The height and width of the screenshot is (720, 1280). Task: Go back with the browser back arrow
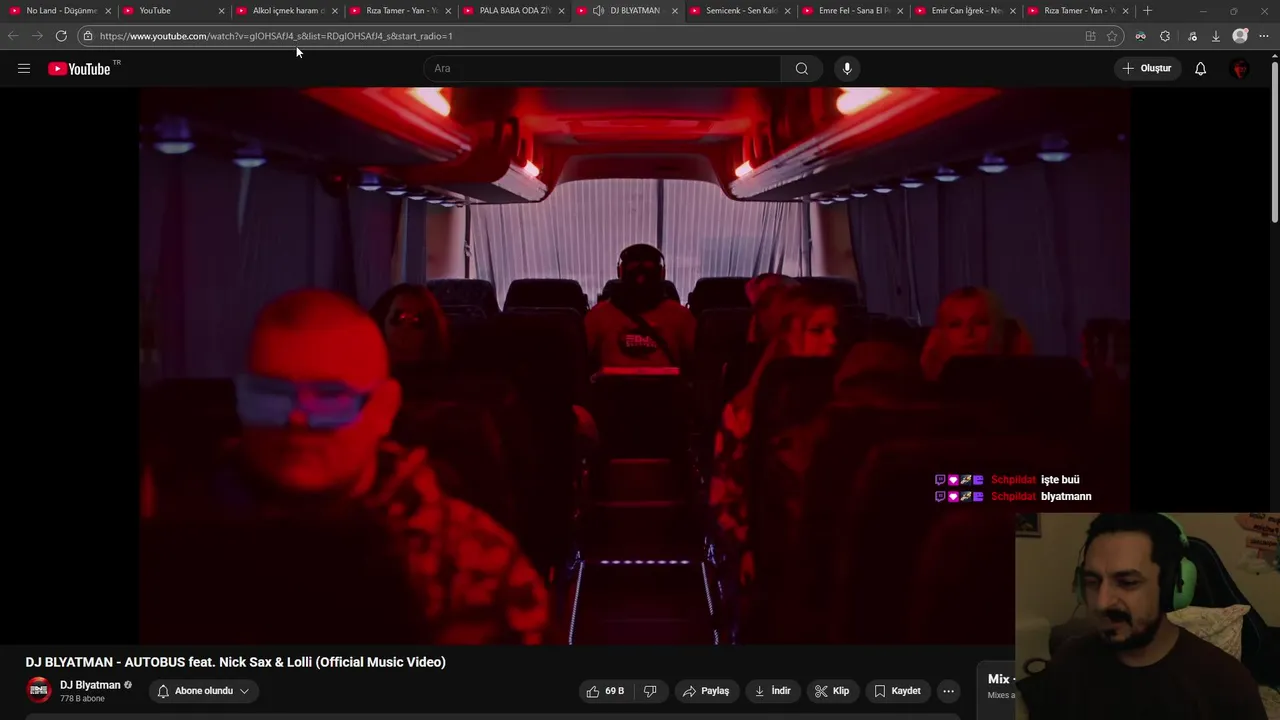(x=13, y=36)
